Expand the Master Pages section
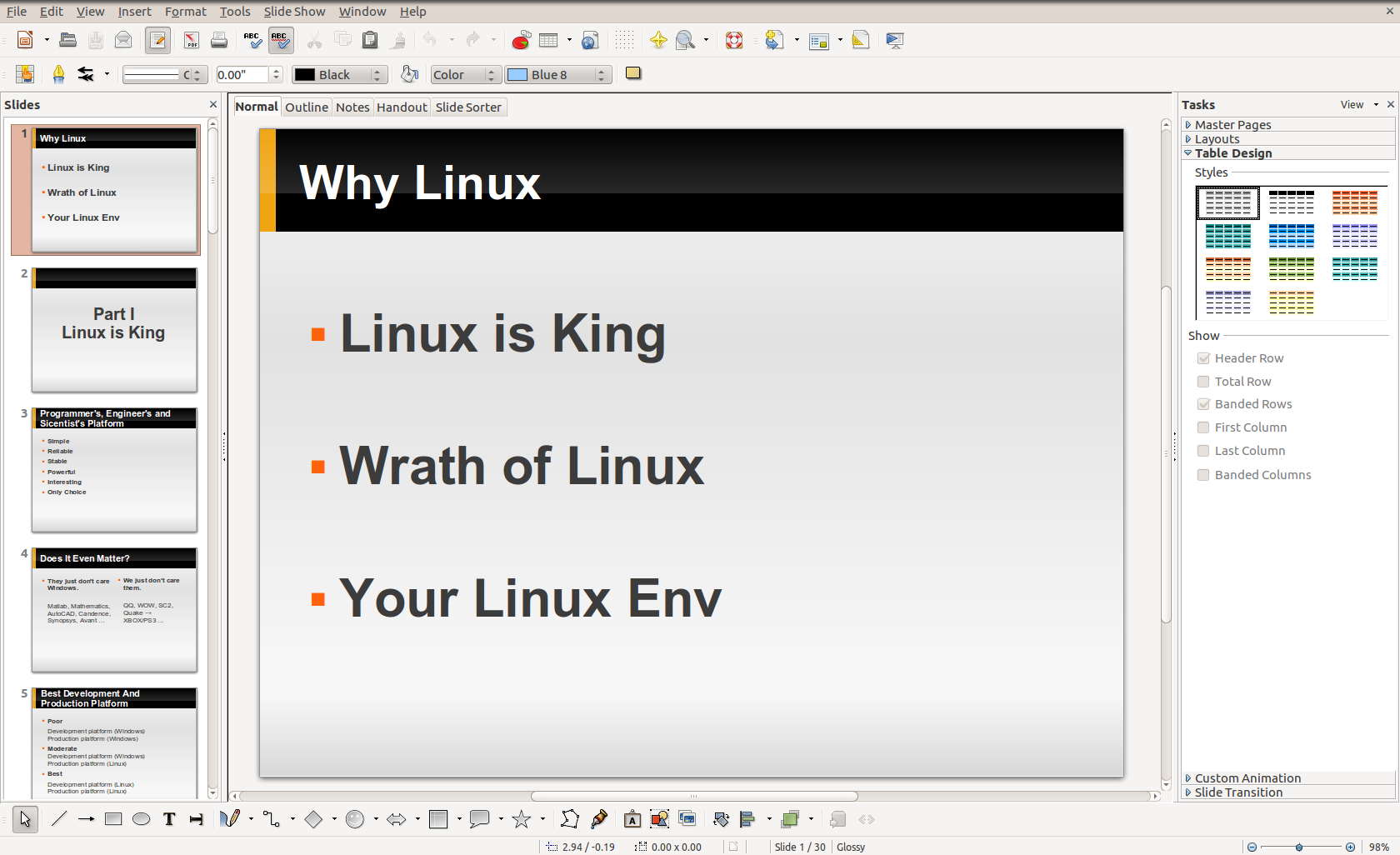1400x855 pixels. point(1232,125)
